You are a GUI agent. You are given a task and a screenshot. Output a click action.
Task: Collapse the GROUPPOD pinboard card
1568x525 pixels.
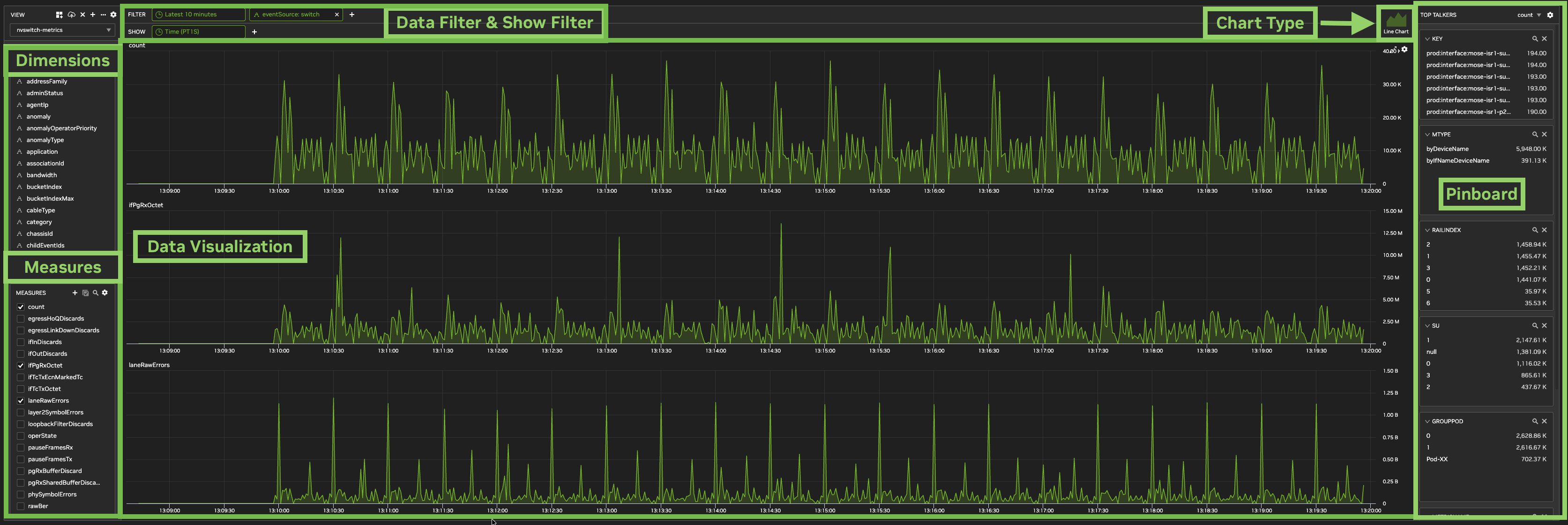coord(1427,421)
